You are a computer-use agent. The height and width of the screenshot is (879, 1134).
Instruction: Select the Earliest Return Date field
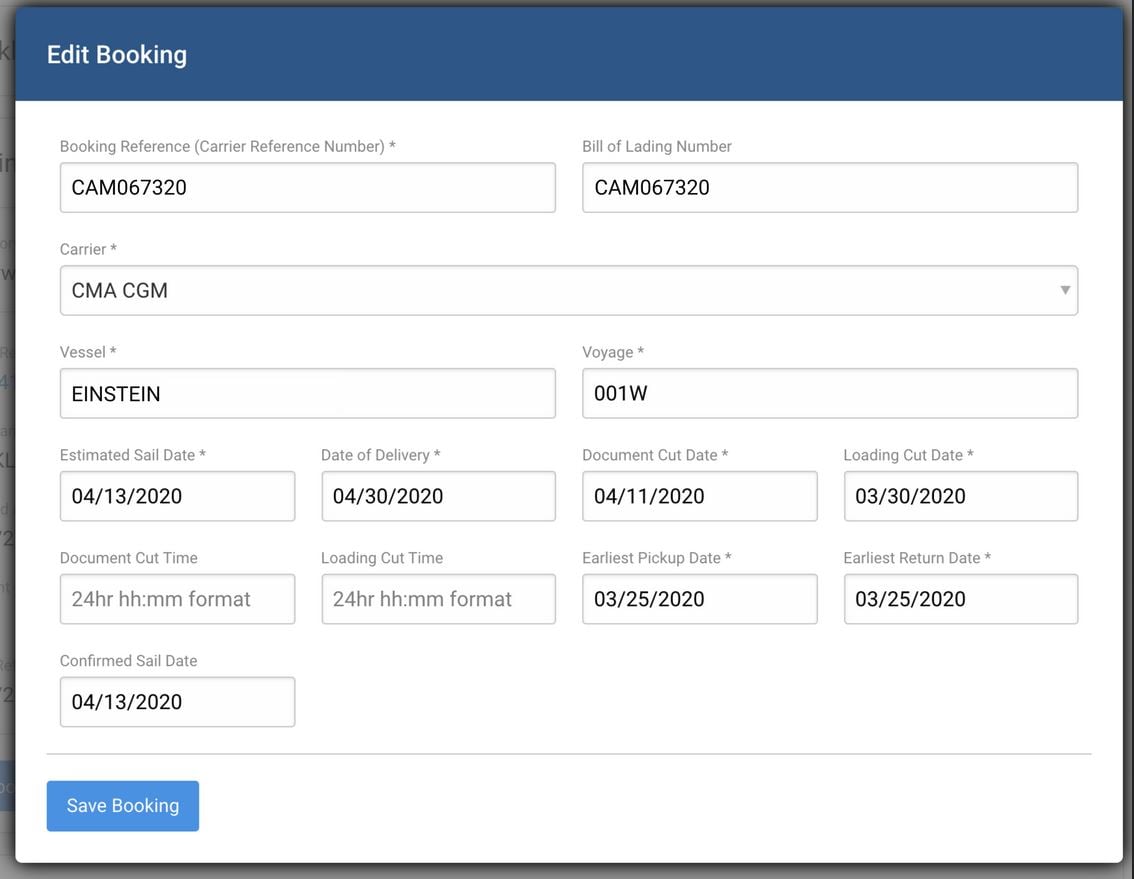[x=960, y=599]
